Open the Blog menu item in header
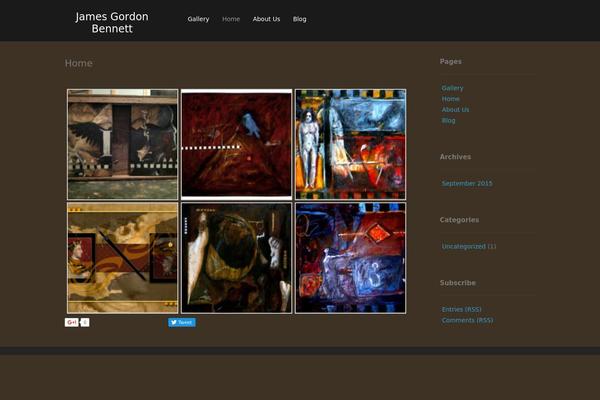Viewport: 600px width, 400px height. coord(300,19)
